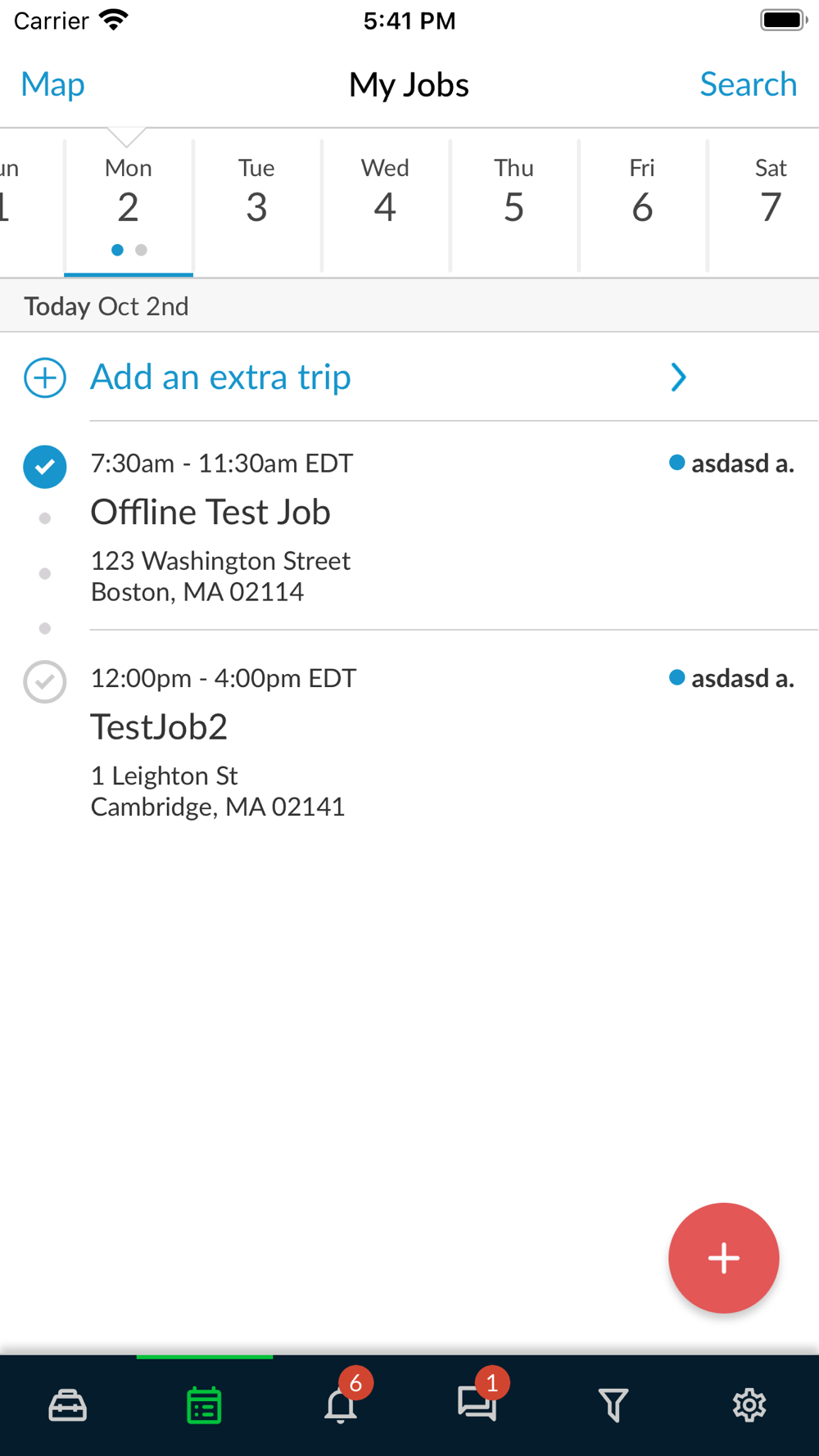Open the jobs calendar tab icon
Screen dimensions: 819x1456
(x=204, y=1405)
